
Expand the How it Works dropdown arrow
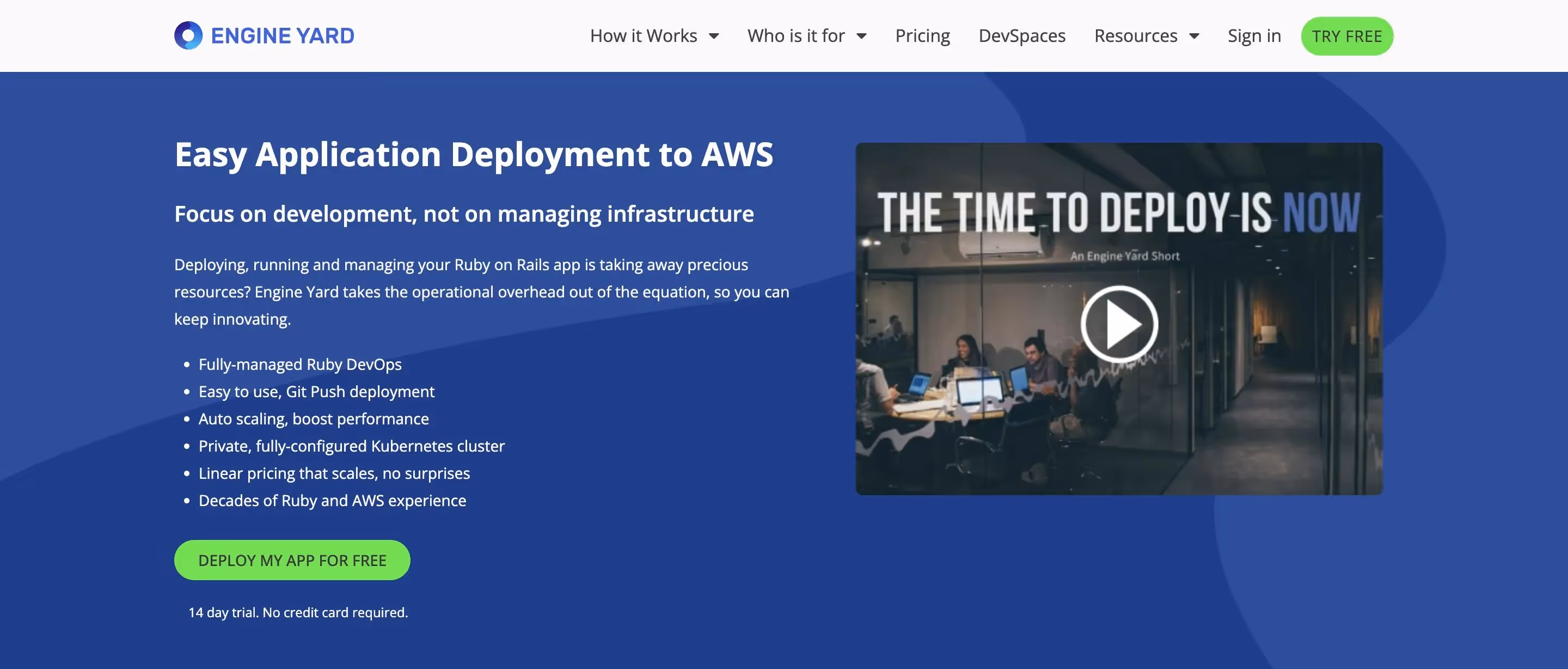714,37
